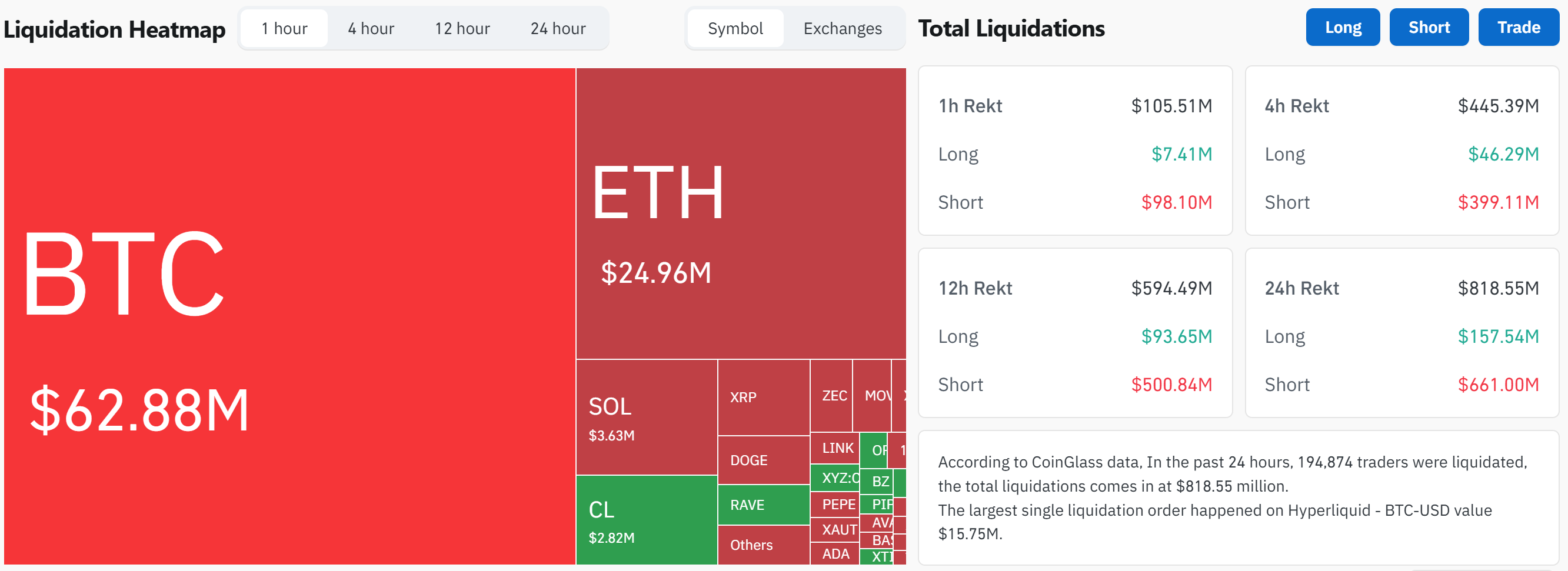
Task: Toggle heatmap grouping to Symbol
Action: click(735, 28)
